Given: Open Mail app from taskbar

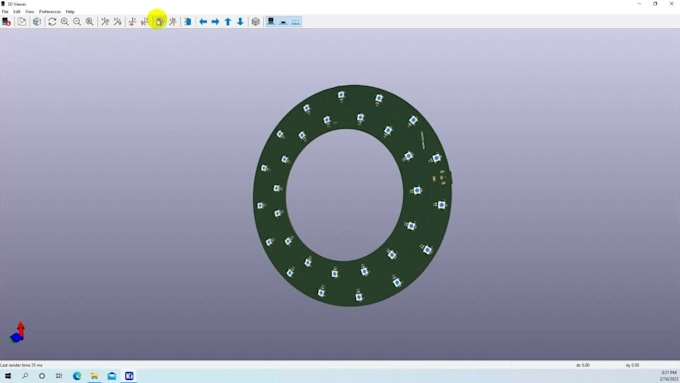Looking at the screenshot, I should 111,376.
